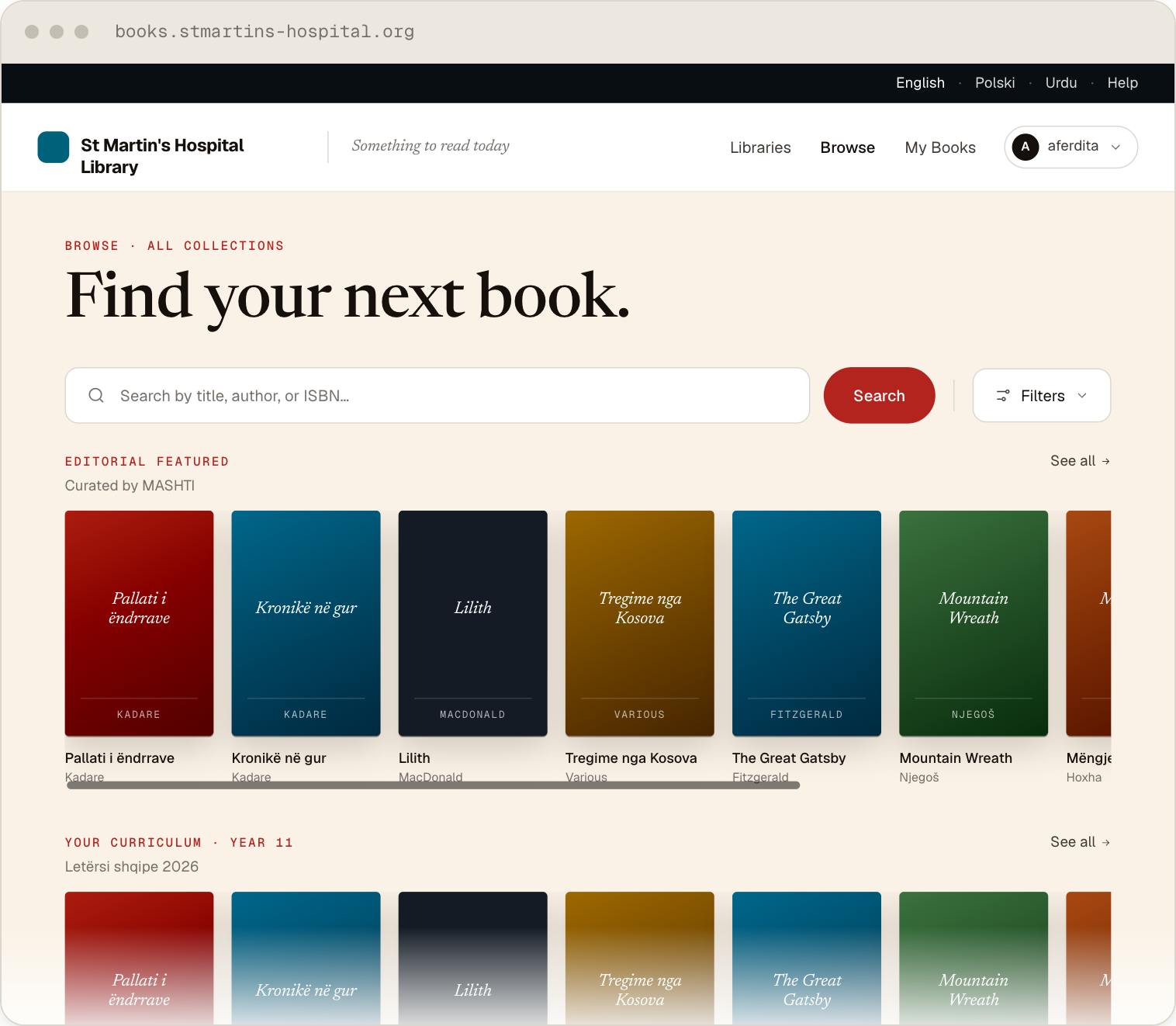Click the browser address bar URL
1176x1026 pixels.
(x=265, y=32)
